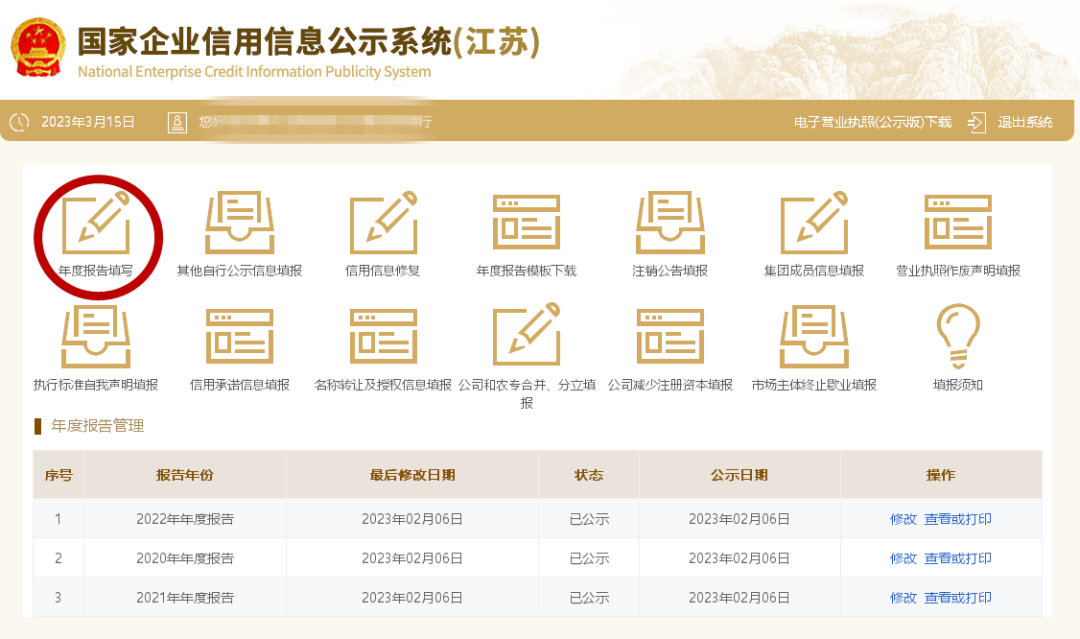Image resolution: width=1080 pixels, height=639 pixels.
Task: Click 已公示 status in row 1
Action: click(589, 519)
